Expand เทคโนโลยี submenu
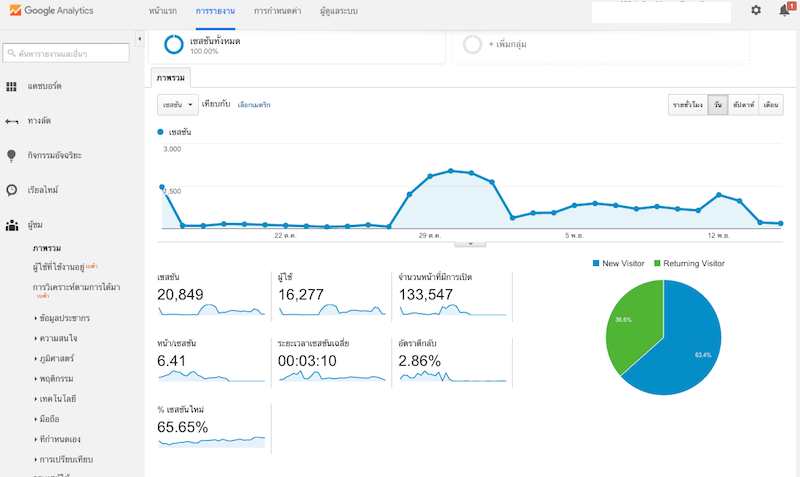The height and width of the screenshot is (477, 800). (x=58, y=398)
